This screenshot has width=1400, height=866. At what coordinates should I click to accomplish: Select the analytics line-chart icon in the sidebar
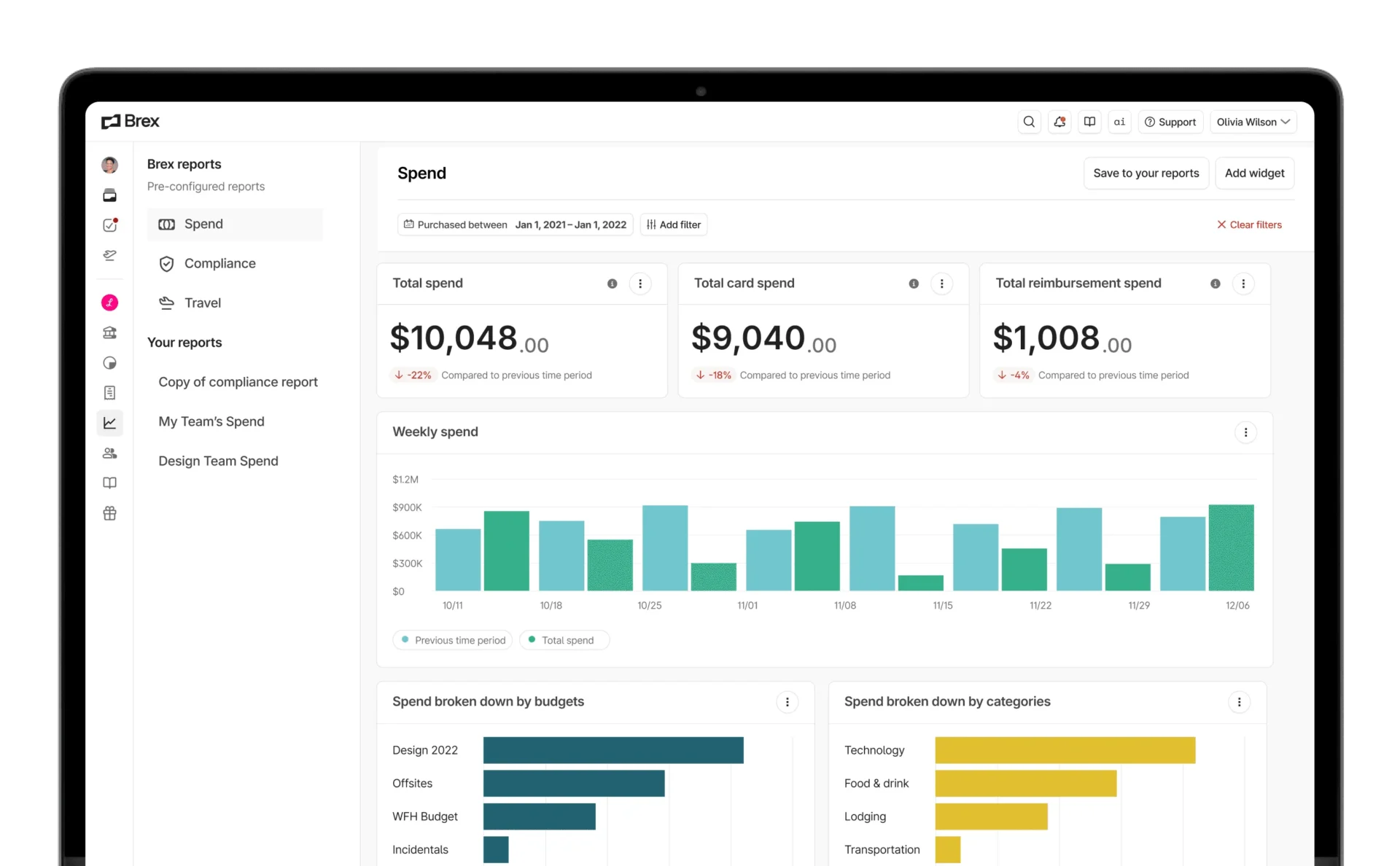[110, 423]
